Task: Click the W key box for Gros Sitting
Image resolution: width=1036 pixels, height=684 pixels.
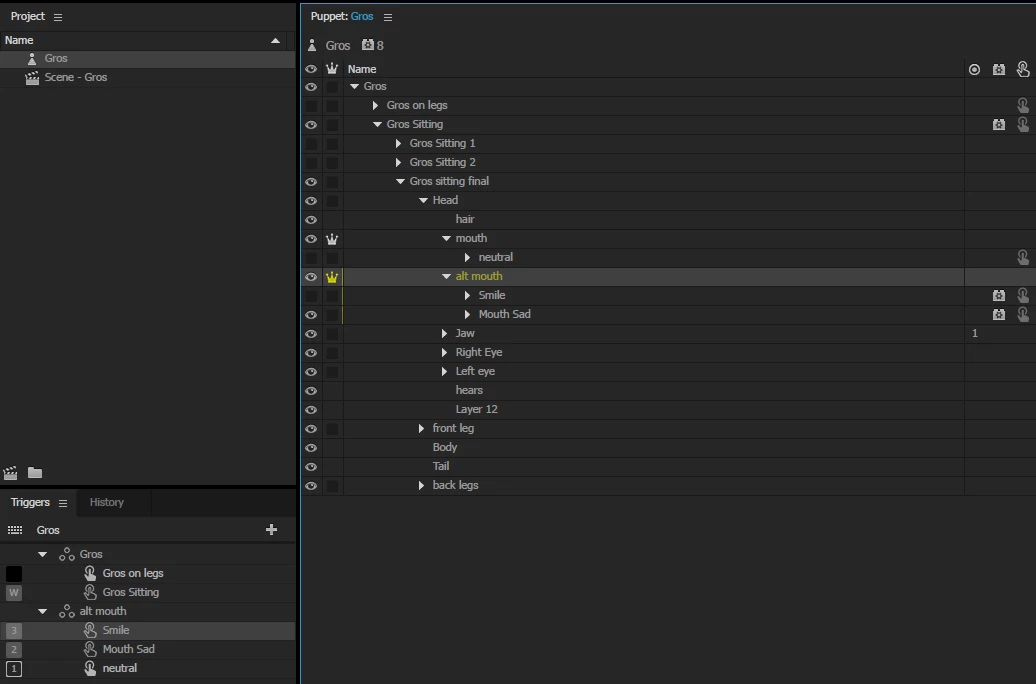Action: click(x=14, y=592)
